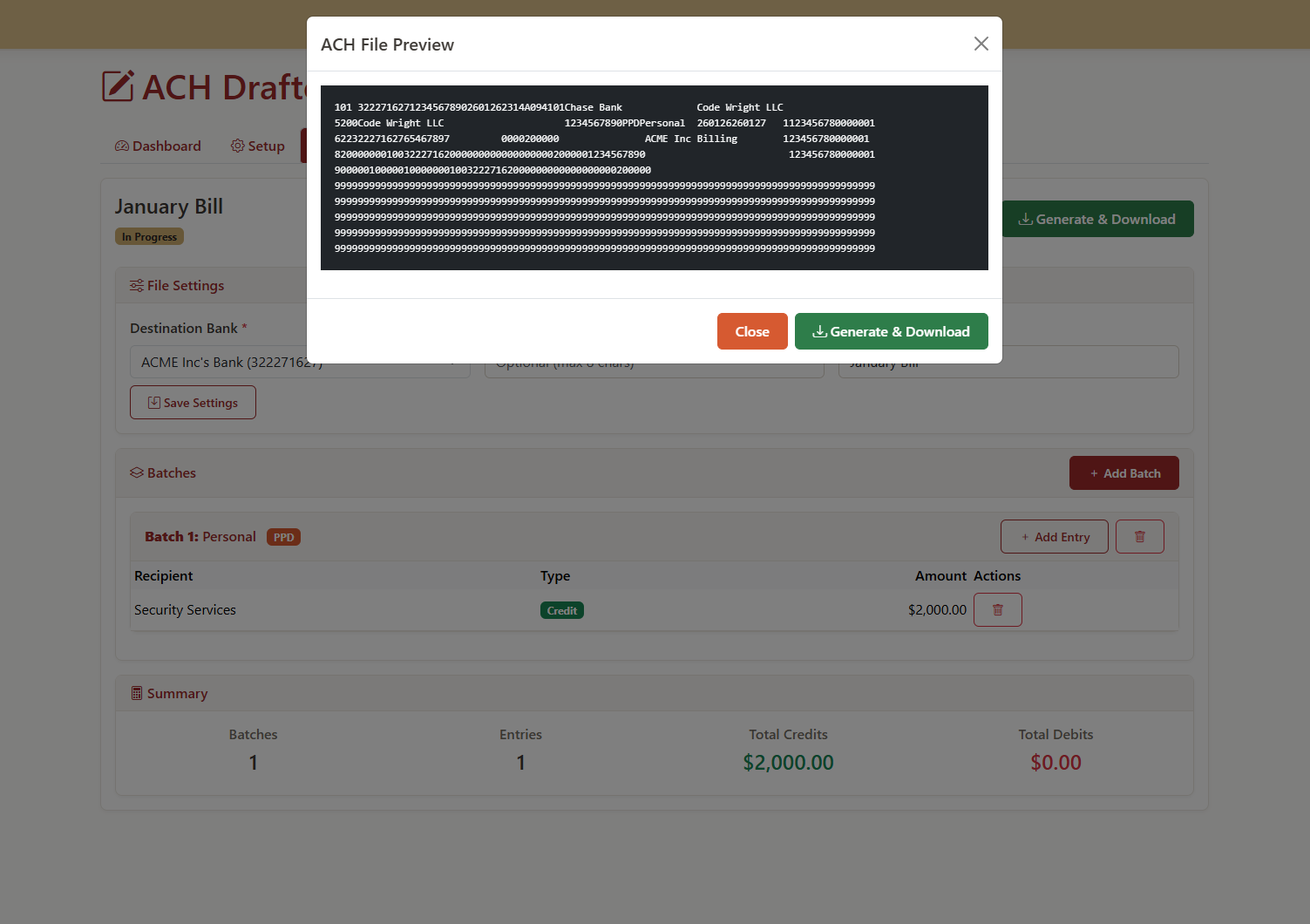
Task: Click the File Settings sliders icon
Action: coord(137,286)
